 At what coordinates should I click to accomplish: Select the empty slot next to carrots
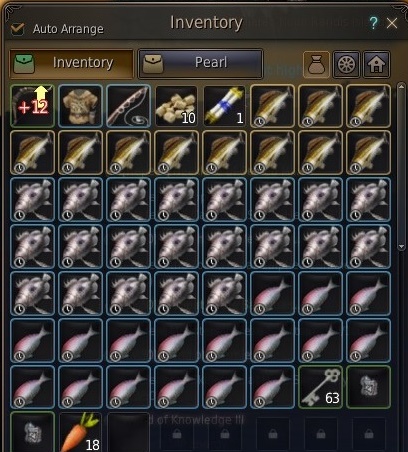(x=128, y=432)
